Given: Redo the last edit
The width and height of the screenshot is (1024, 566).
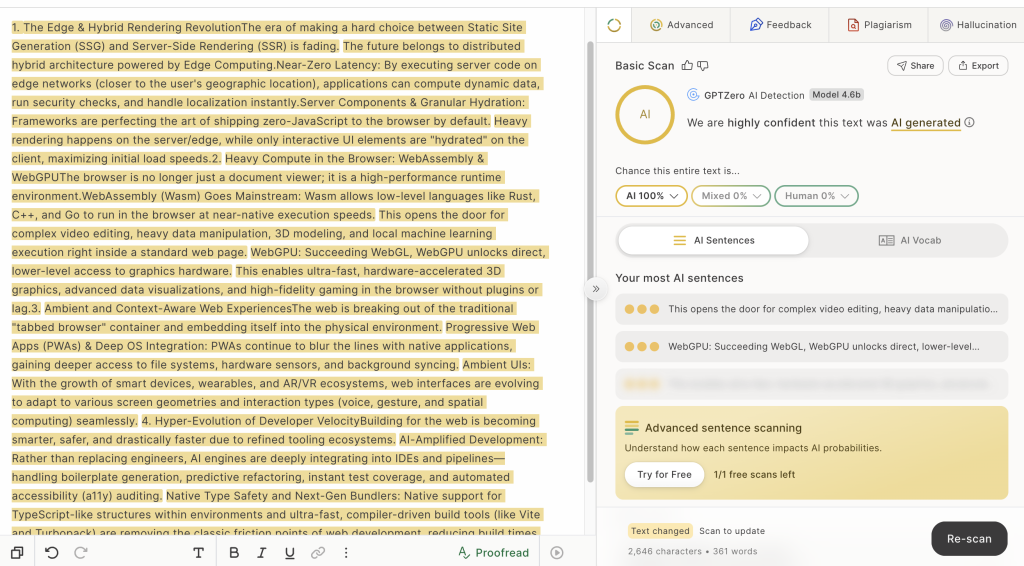Looking at the screenshot, I should [81, 552].
